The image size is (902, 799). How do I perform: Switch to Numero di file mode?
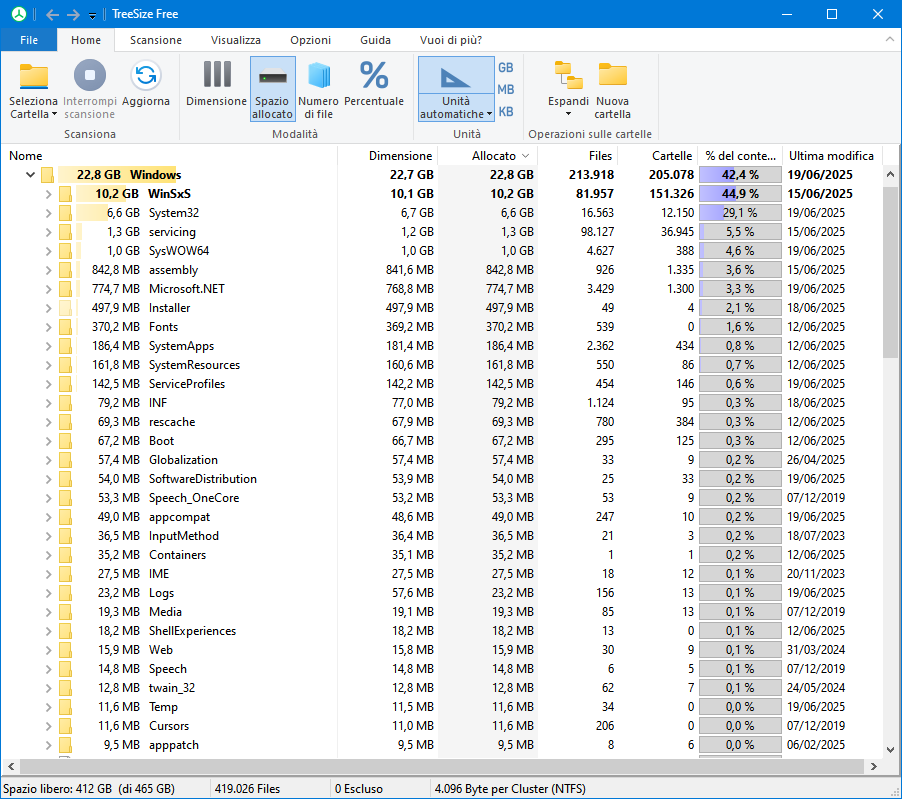(x=318, y=89)
